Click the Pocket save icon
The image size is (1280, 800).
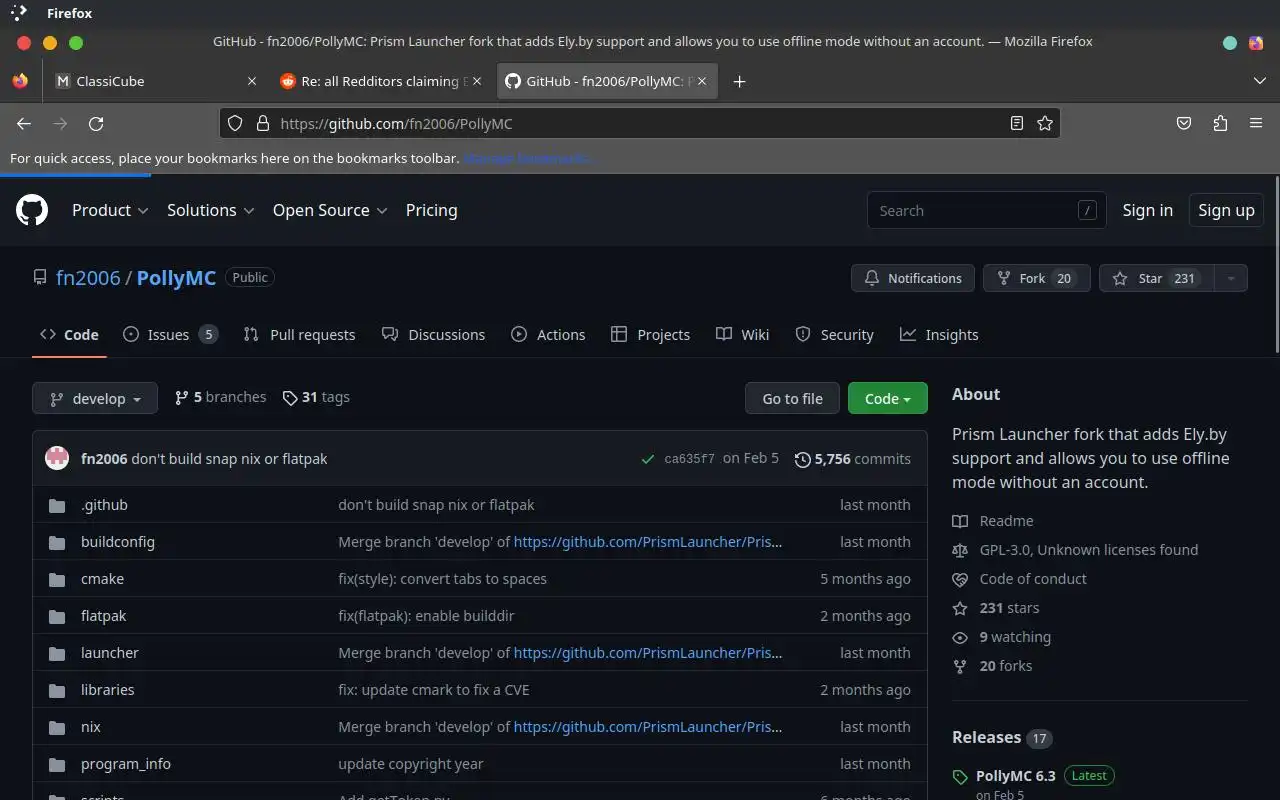pyautogui.click(x=1184, y=123)
